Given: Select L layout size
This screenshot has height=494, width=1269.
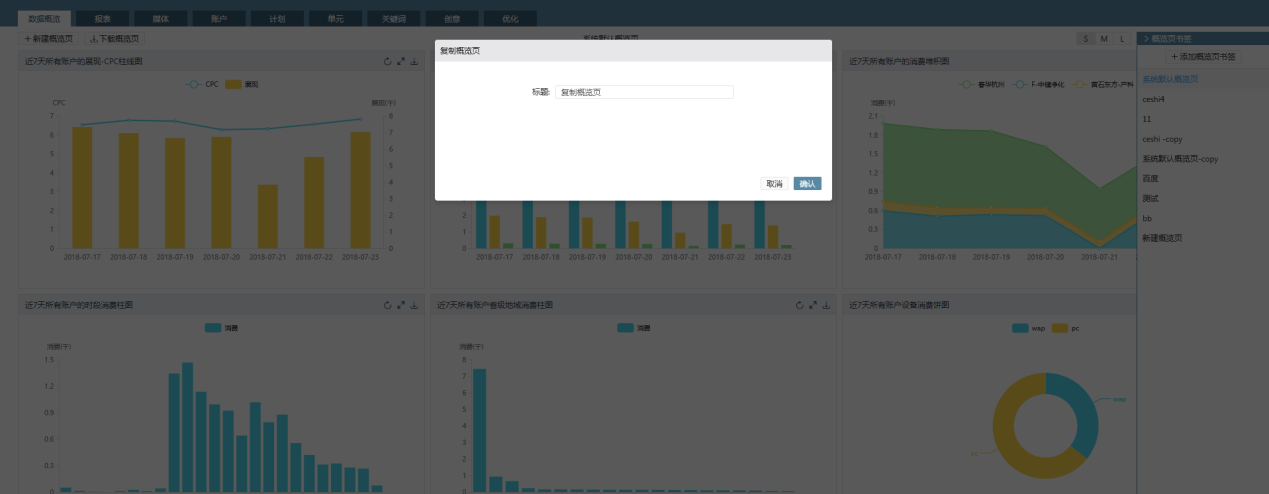Looking at the screenshot, I should click(1122, 39).
